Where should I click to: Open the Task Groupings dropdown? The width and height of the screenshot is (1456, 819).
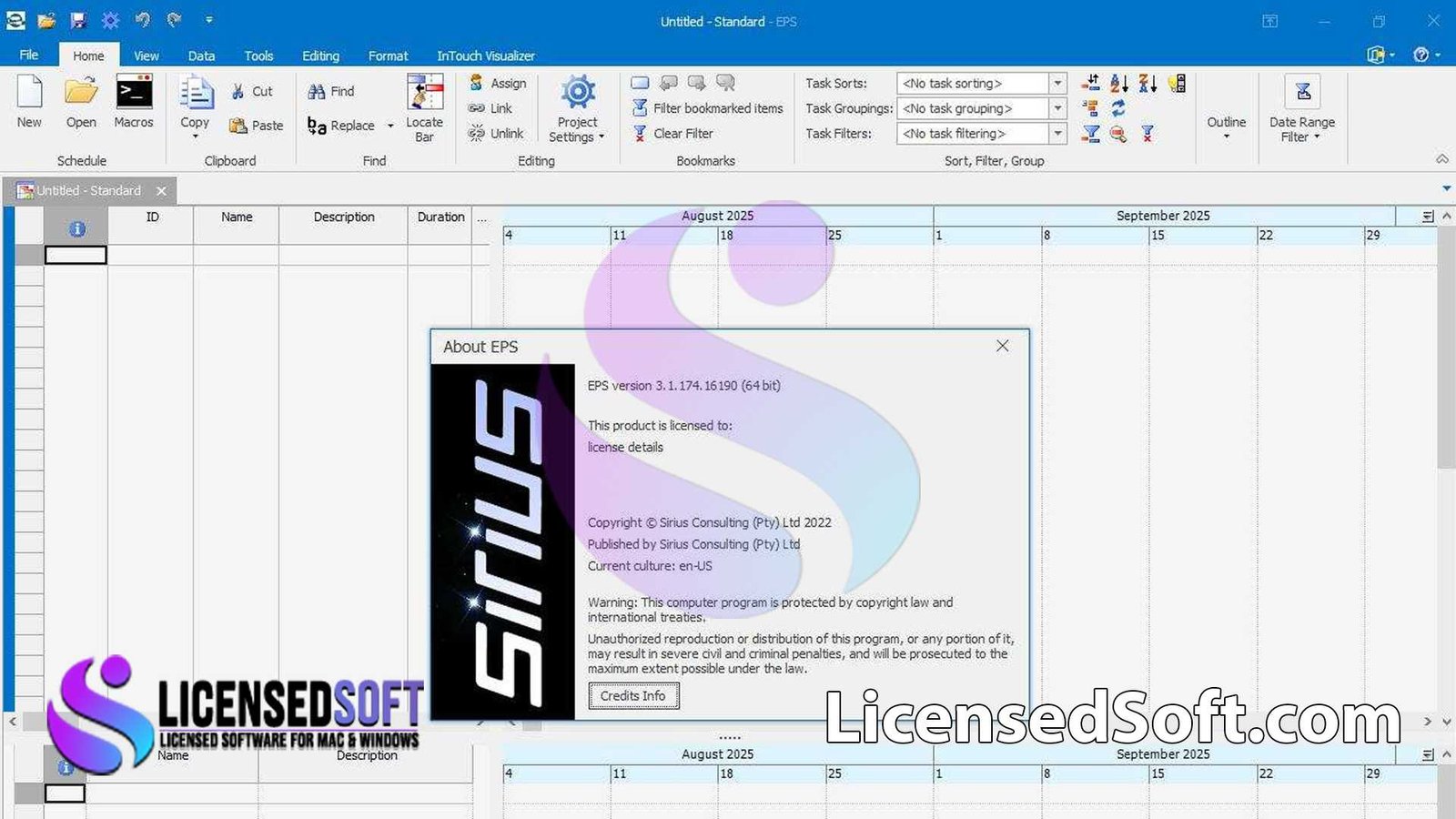pos(1057,108)
